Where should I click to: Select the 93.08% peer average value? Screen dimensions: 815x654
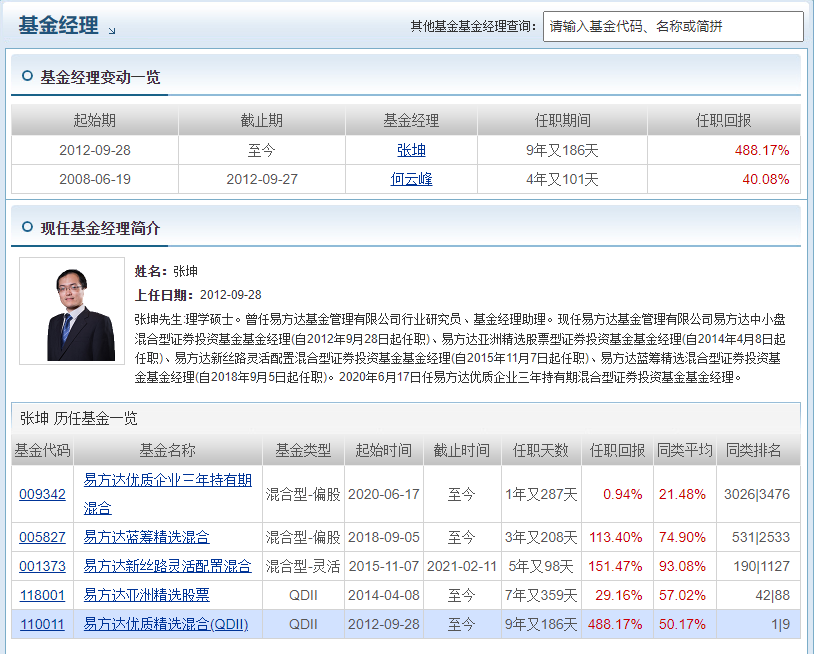pos(682,566)
